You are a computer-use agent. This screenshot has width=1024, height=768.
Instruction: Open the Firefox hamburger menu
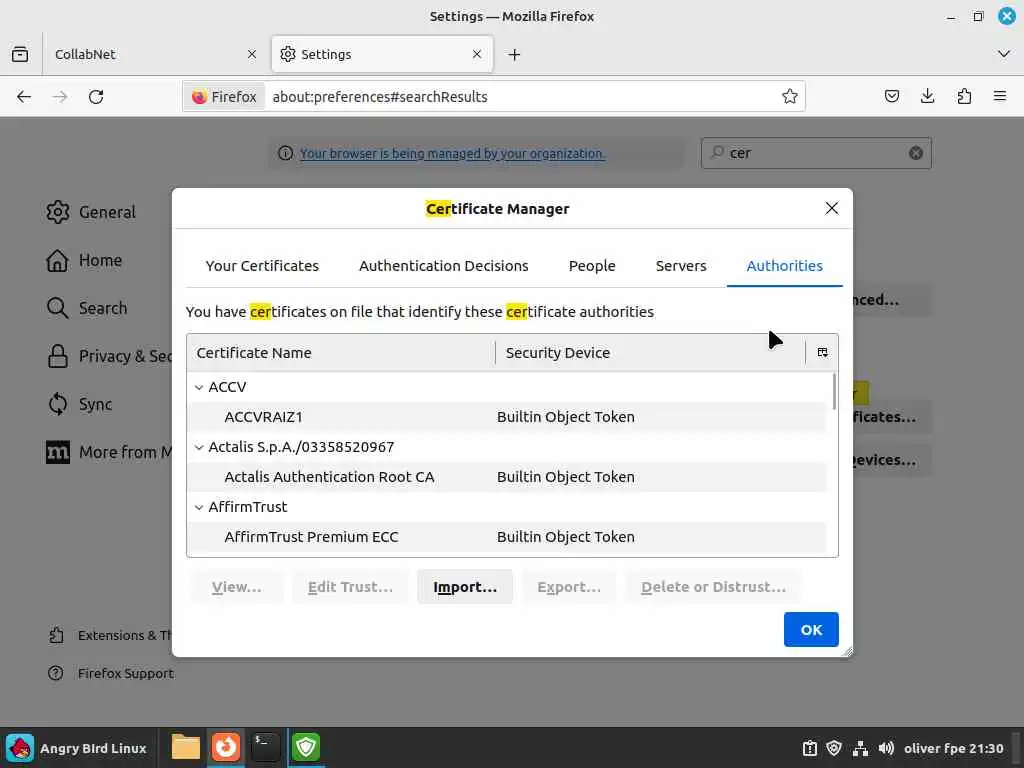click(x=1000, y=97)
